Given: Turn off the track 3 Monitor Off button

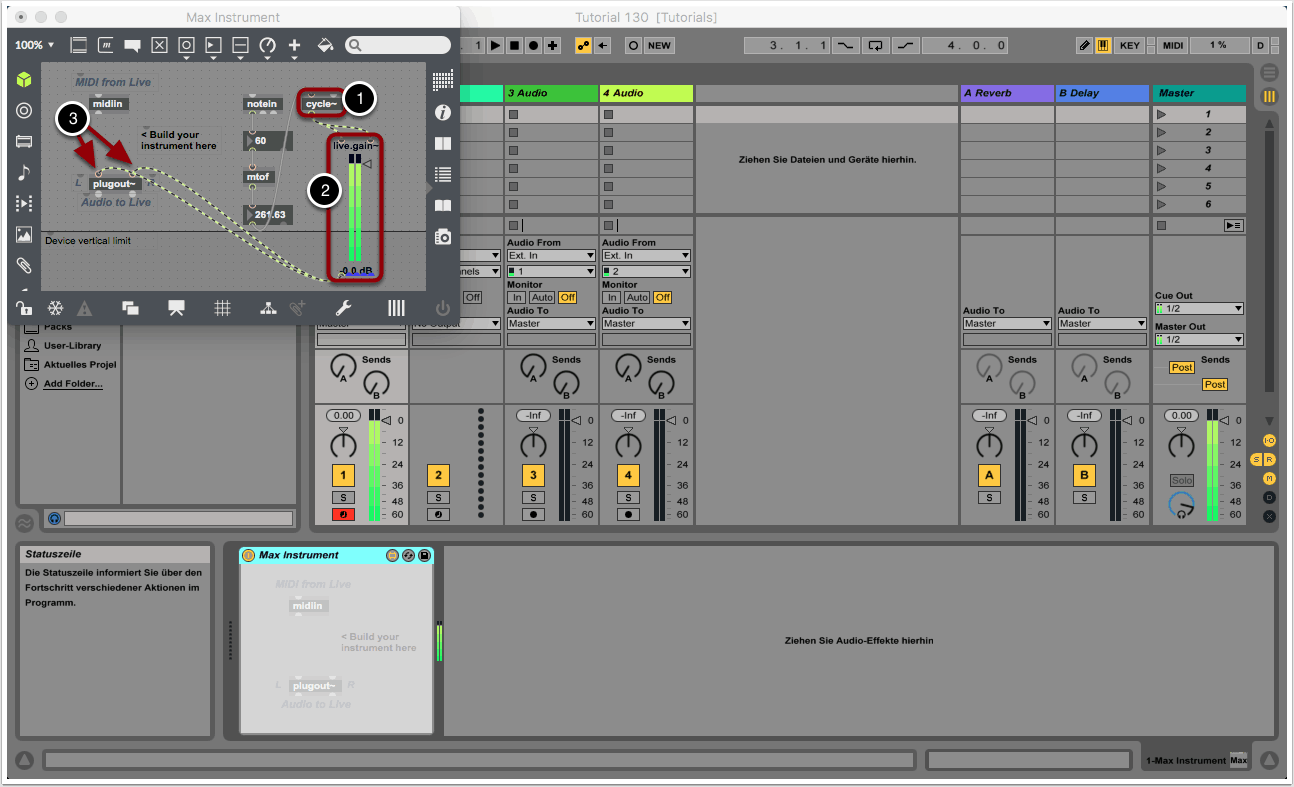Looking at the screenshot, I should tap(567, 298).
